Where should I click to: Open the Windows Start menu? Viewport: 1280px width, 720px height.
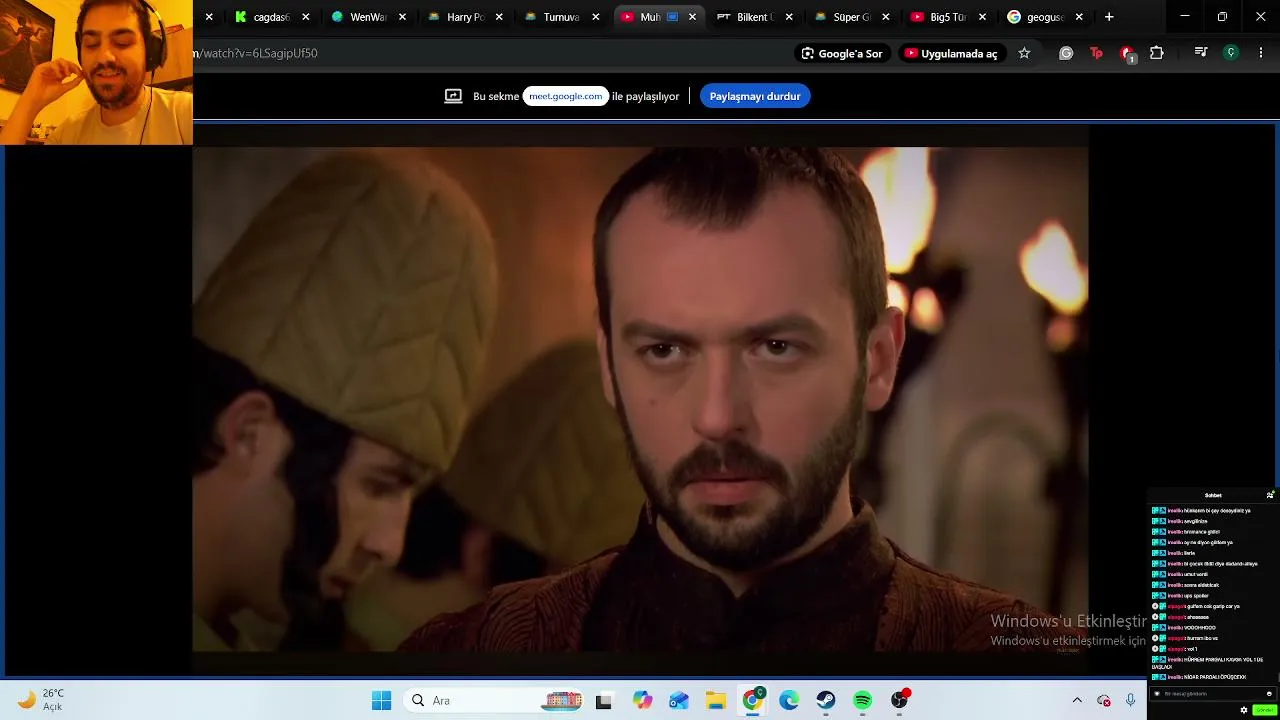[381, 700]
